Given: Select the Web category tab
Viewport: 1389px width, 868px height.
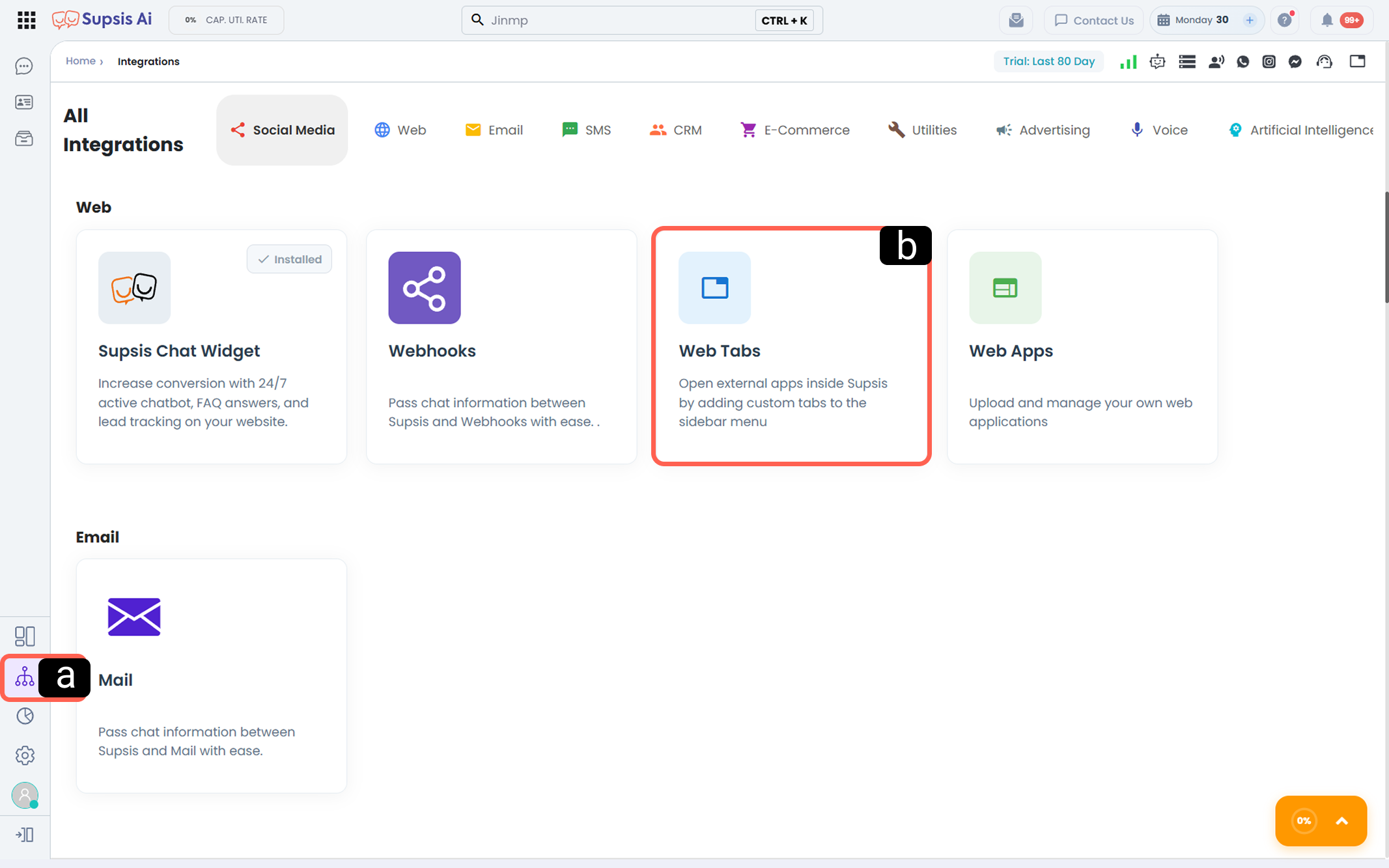Looking at the screenshot, I should click(x=400, y=130).
